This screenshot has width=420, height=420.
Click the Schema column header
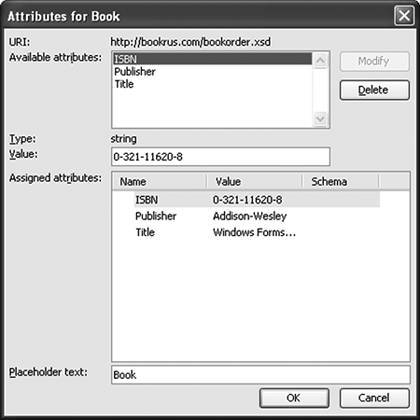[340, 182]
